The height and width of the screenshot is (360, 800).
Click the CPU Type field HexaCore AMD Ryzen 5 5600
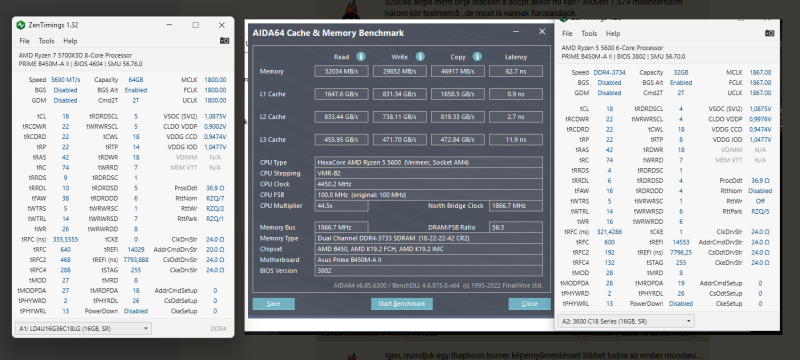tap(429, 163)
